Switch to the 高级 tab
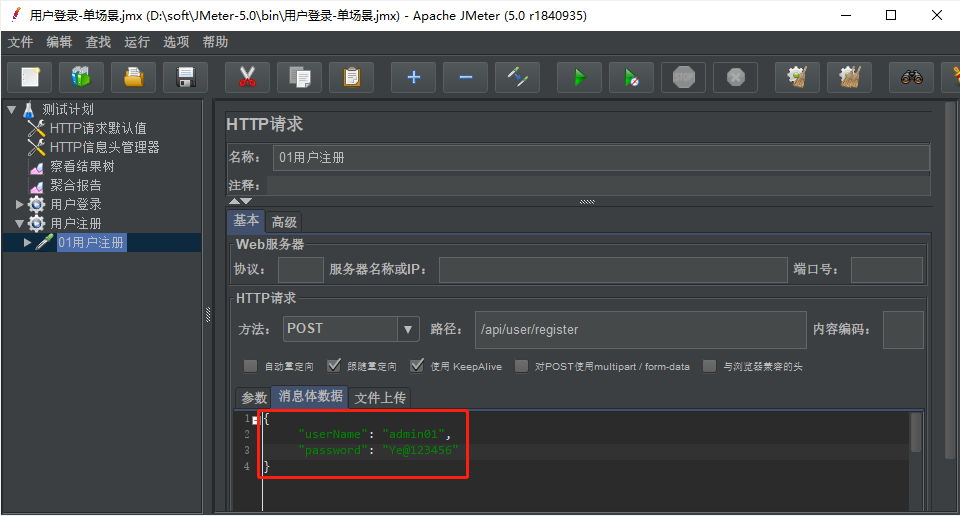Viewport: 960px width, 516px height. (284, 222)
